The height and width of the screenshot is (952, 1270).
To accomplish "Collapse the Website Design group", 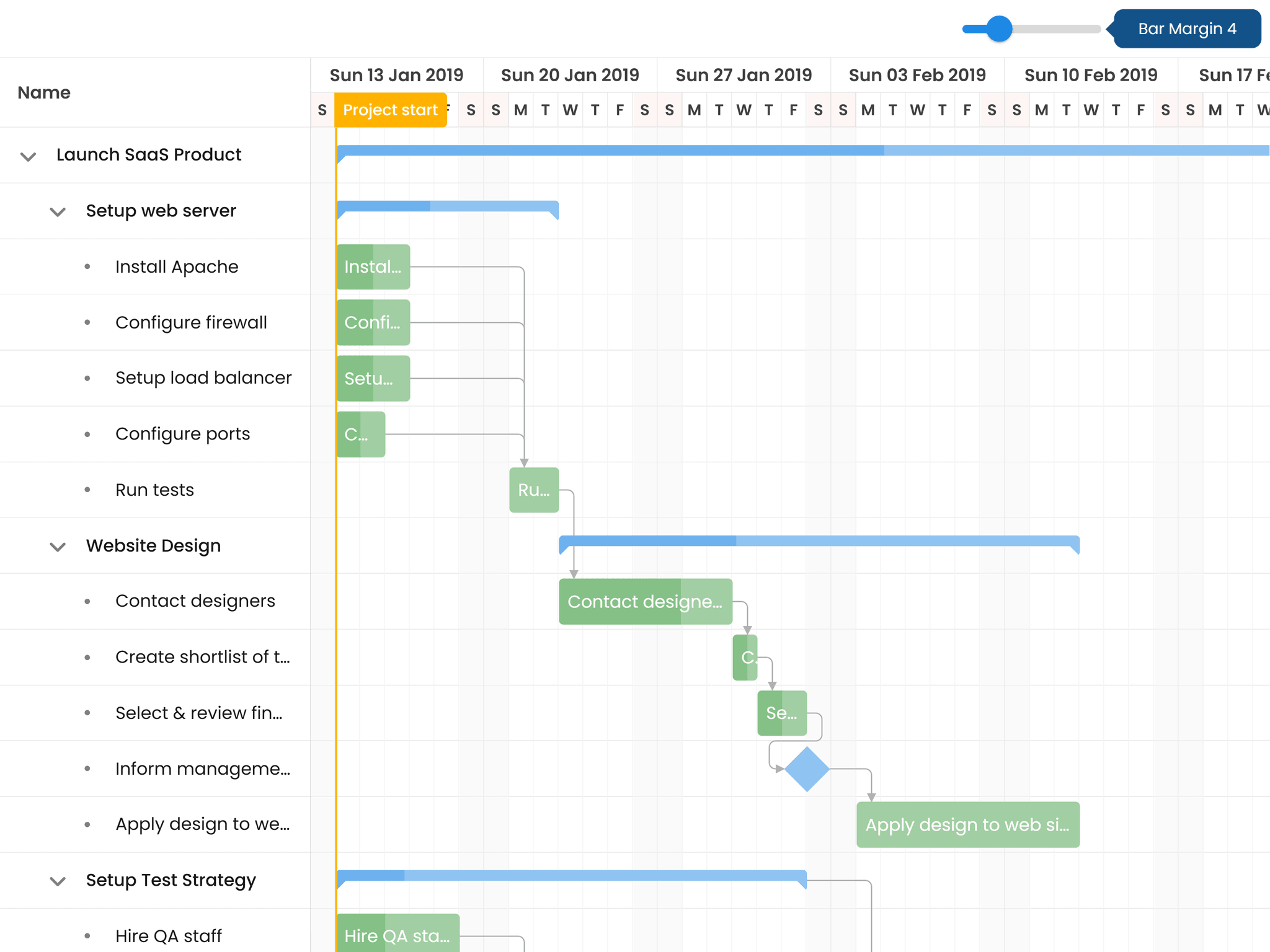I will [56, 546].
